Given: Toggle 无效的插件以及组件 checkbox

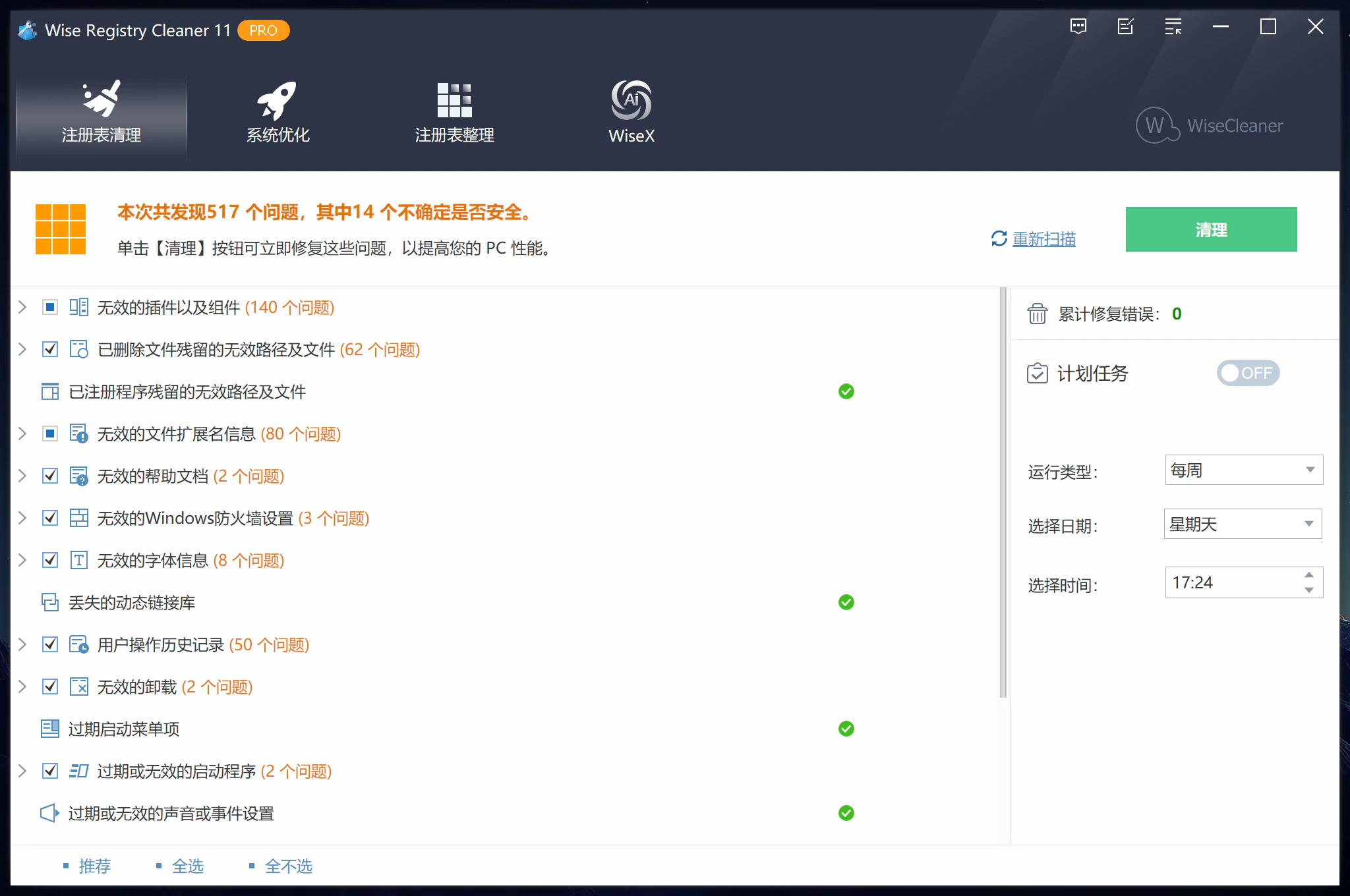Looking at the screenshot, I should [x=50, y=307].
